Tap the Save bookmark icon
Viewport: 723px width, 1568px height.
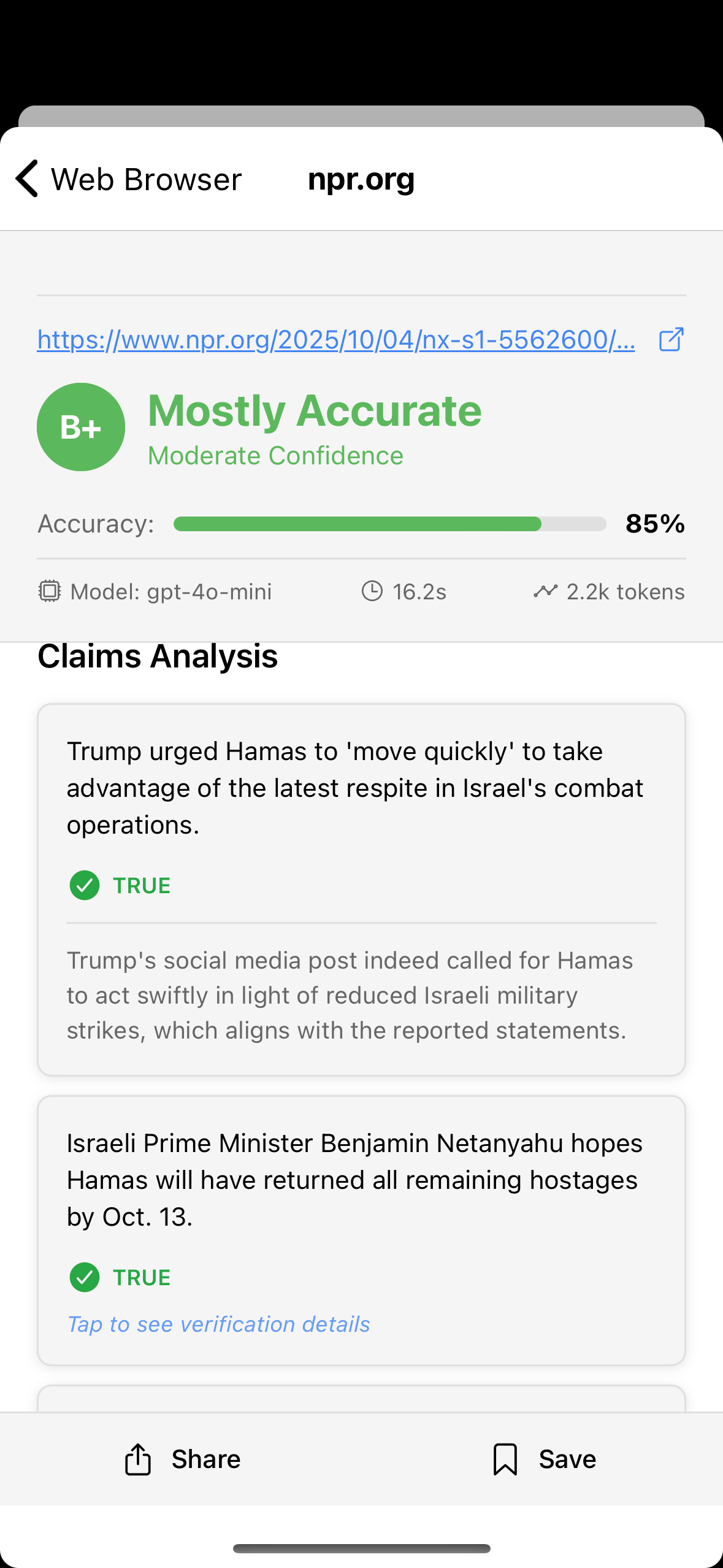tap(505, 1459)
